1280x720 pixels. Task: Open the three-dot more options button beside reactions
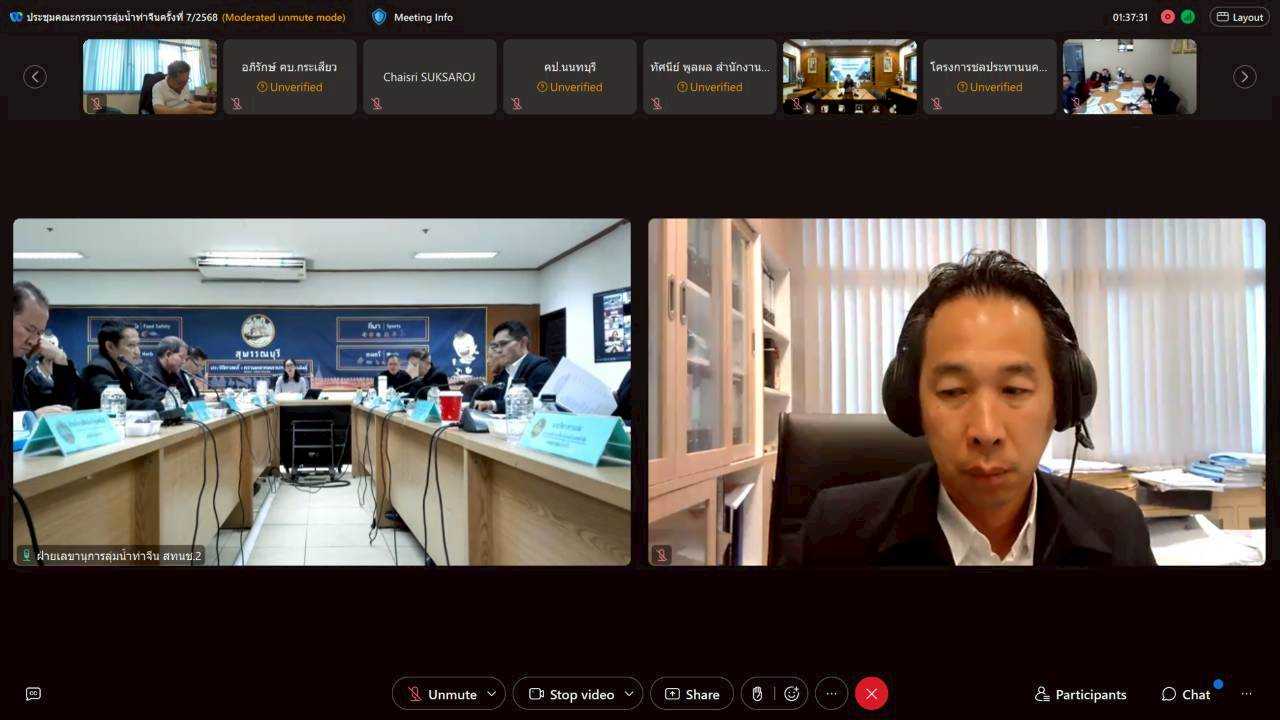click(x=831, y=694)
